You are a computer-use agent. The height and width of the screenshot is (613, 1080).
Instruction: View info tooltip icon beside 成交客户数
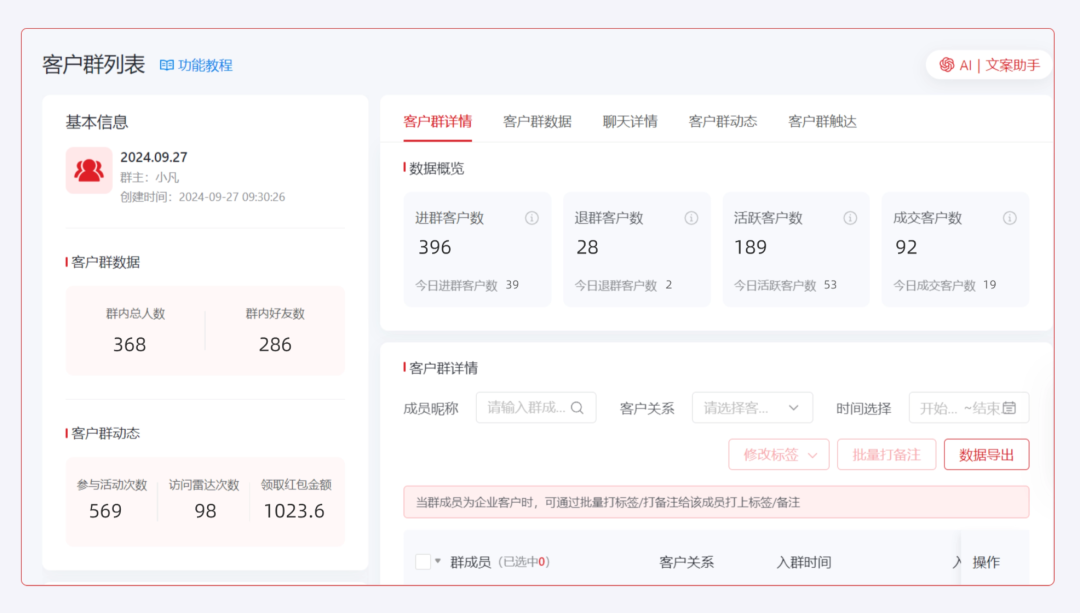1010,218
